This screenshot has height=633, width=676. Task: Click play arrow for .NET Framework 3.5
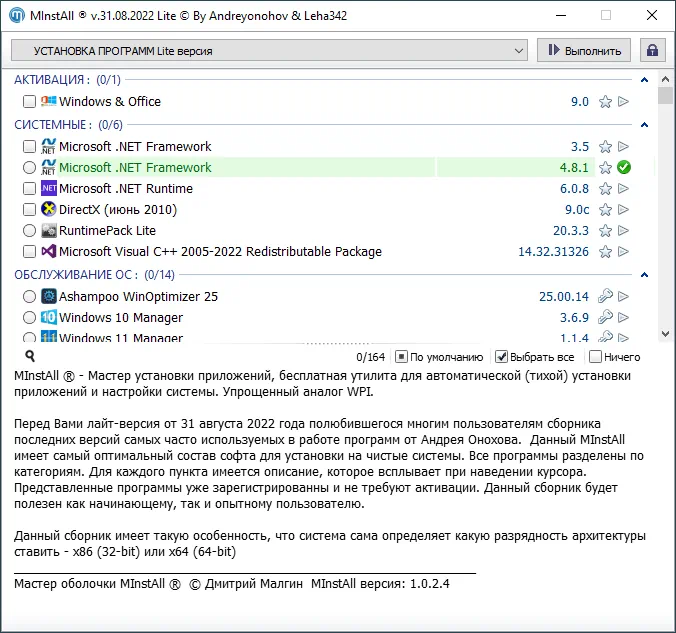pos(623,147)
